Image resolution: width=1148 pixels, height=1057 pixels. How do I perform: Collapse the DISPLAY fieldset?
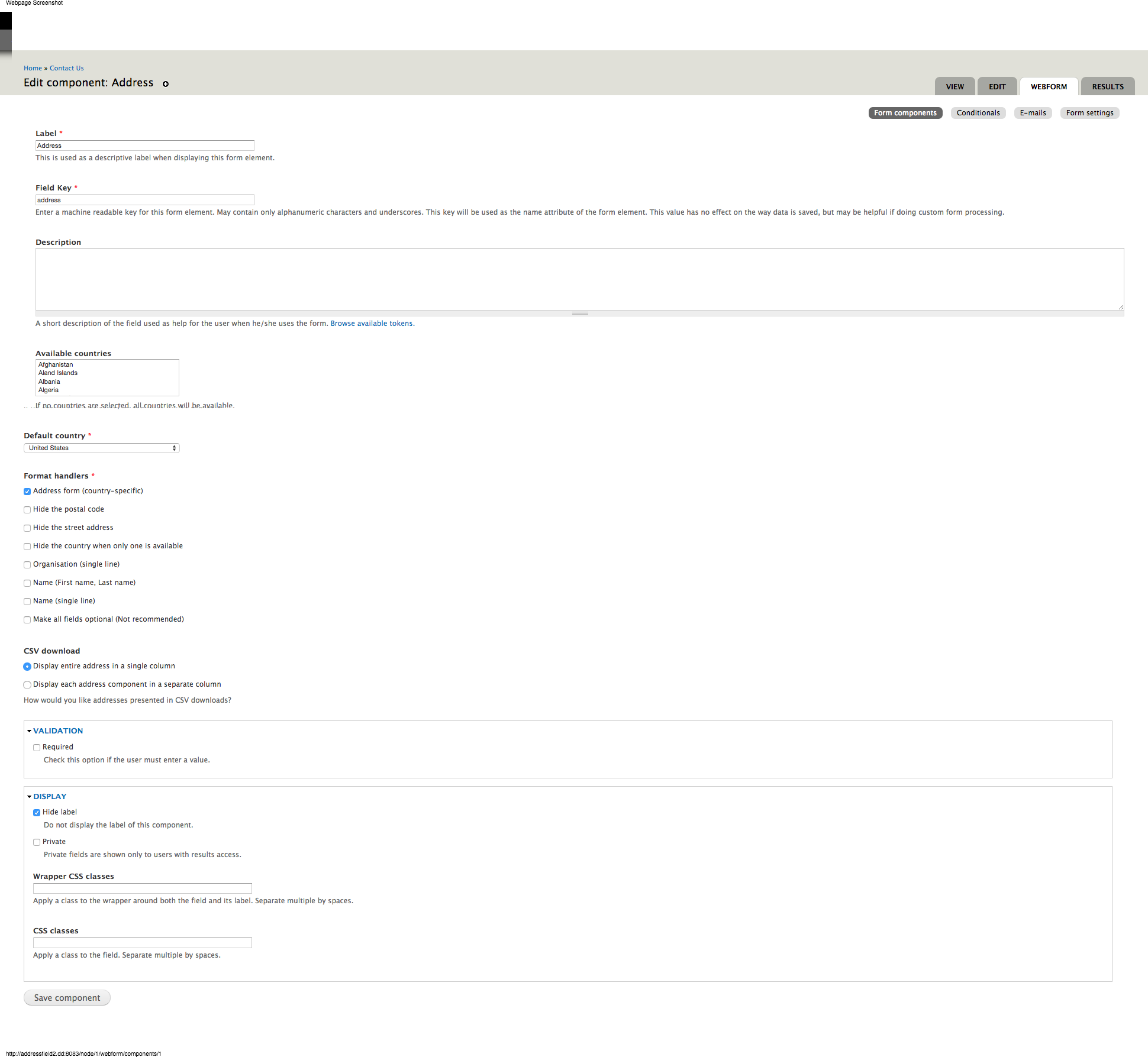pyautogui.click(x=50, y=796)
